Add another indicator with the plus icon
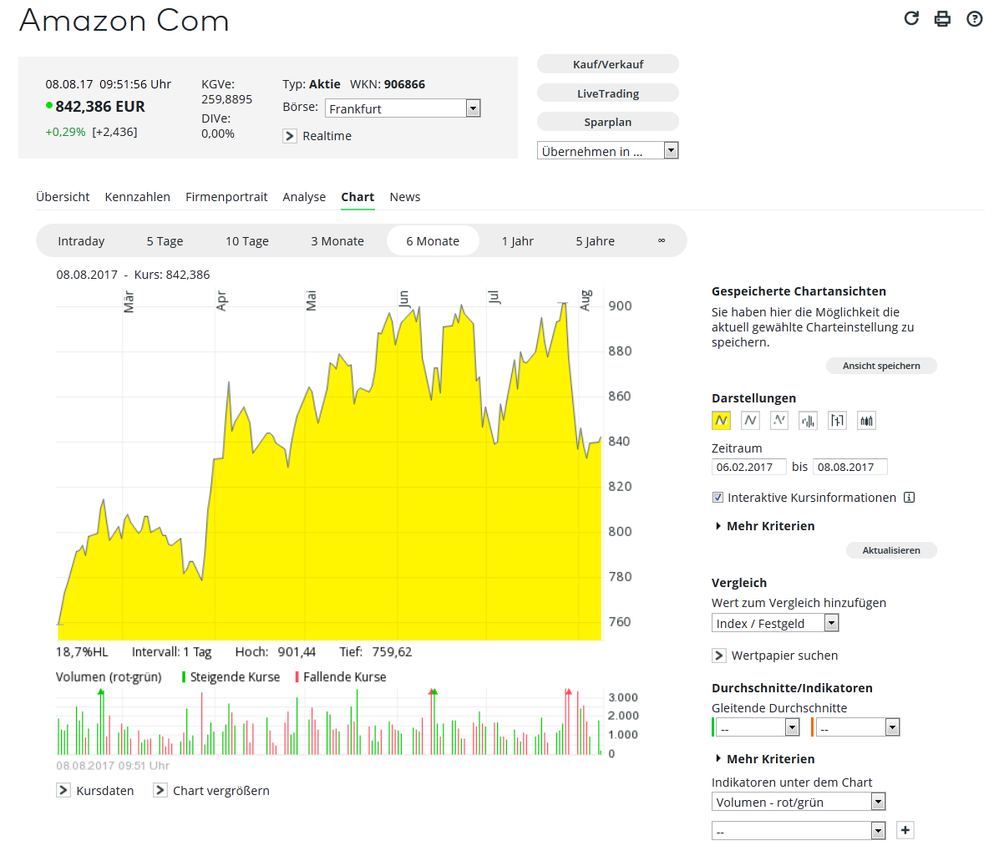 pyautogui.click(x=905, y=830)
